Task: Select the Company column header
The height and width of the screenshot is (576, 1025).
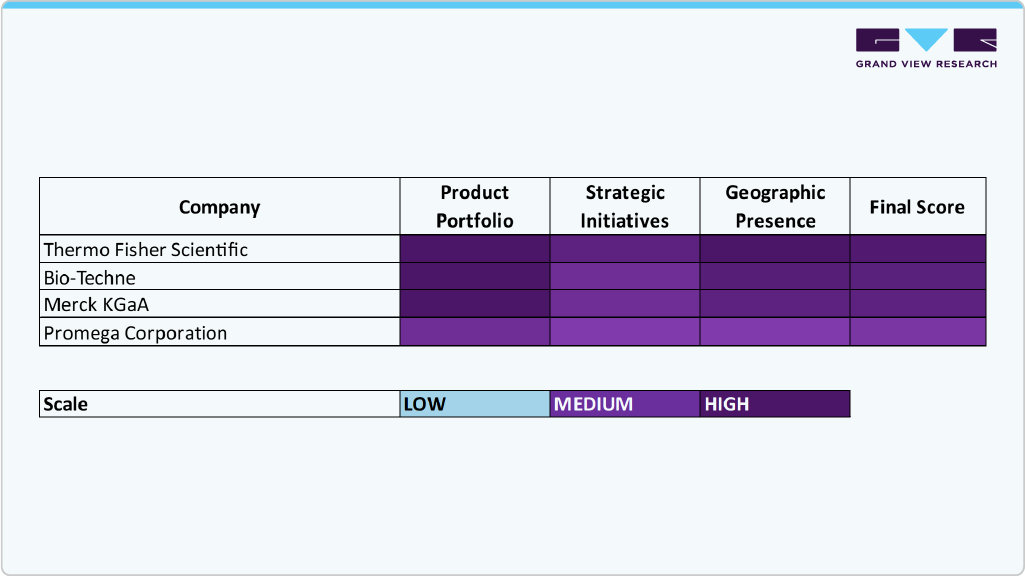Action: coord(219,207)
